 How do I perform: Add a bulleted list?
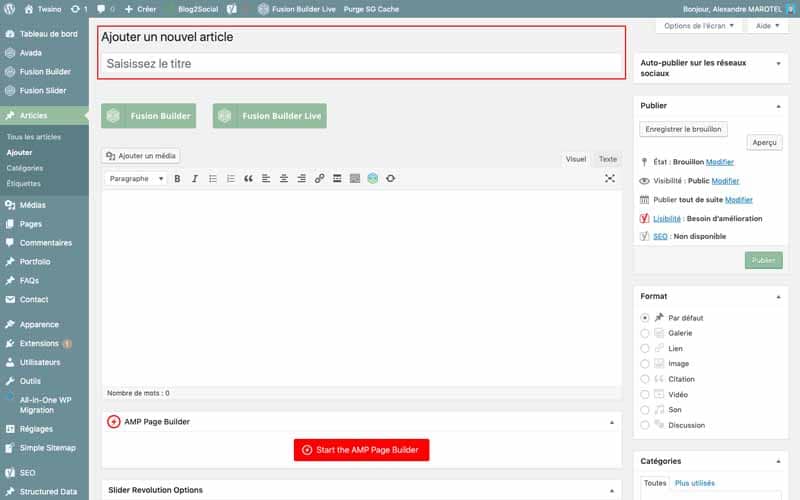(213, 179)
